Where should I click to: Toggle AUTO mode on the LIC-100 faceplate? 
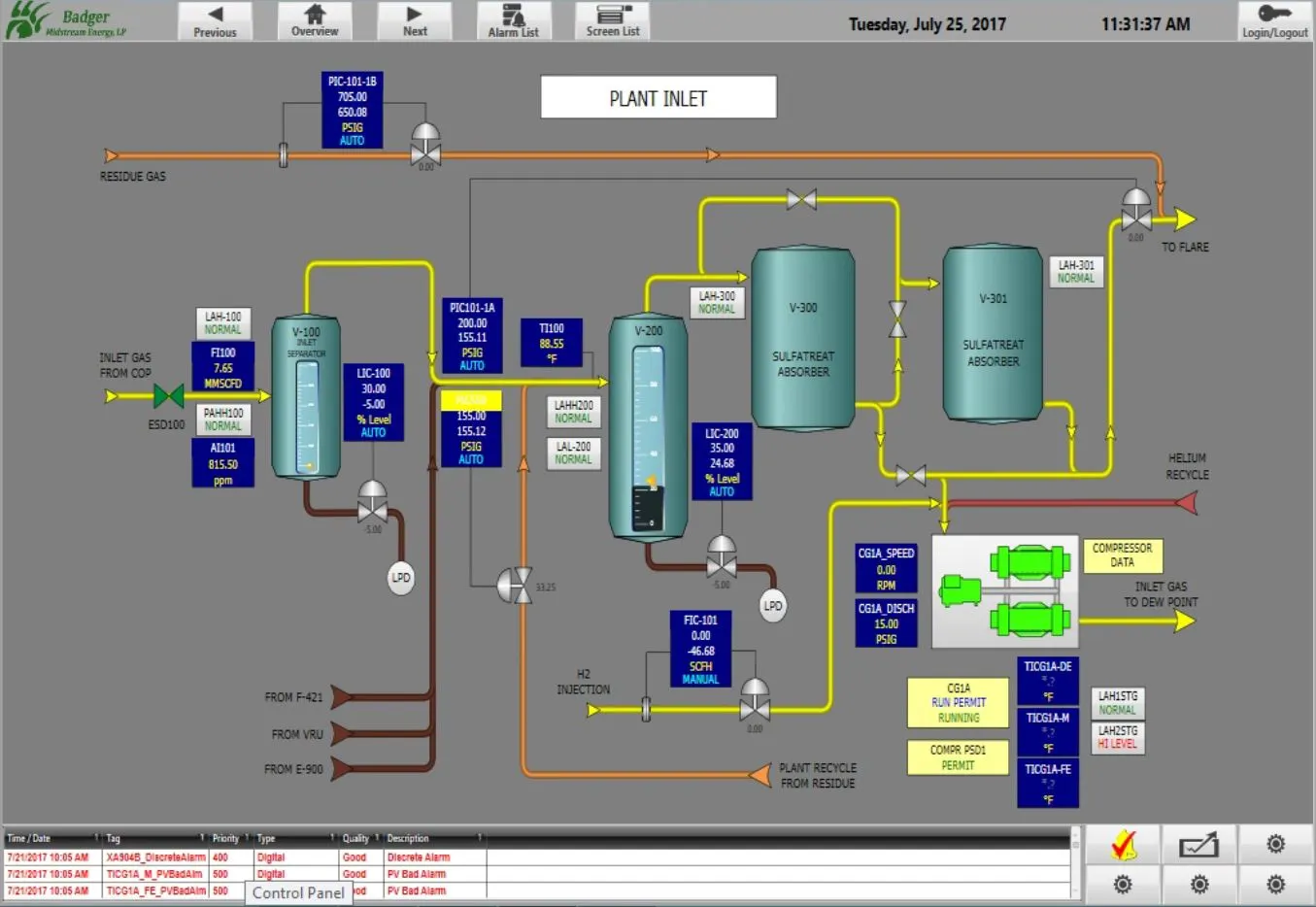point(374,433)
